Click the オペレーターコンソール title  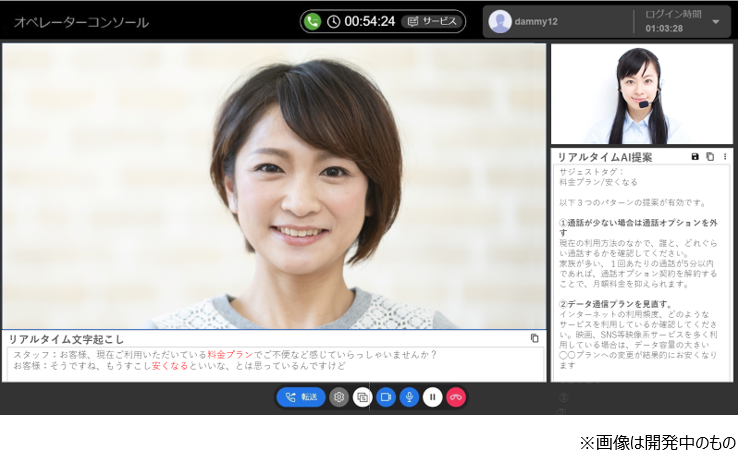point(81,22)
